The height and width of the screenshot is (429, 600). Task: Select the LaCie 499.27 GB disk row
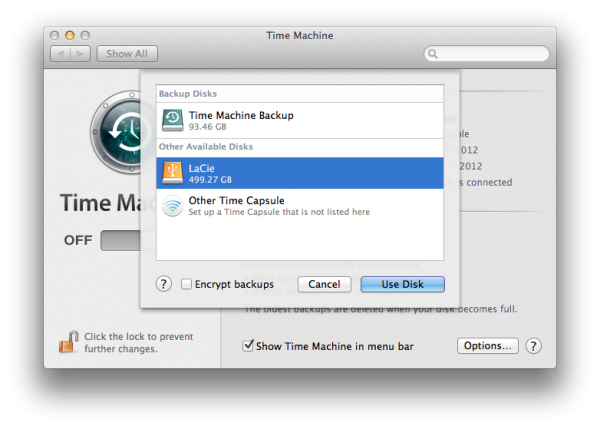300,174
